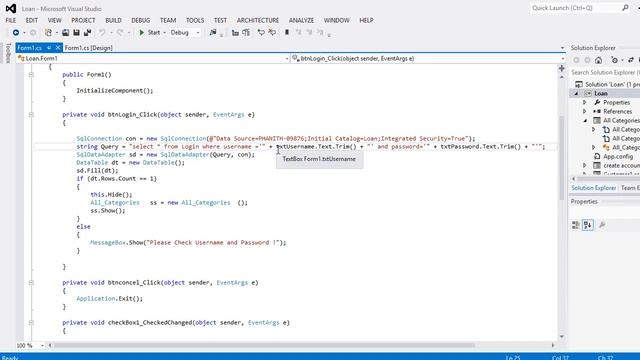The width and height of the screenshot is (640, 360).
Task: Save the current file with the Save icon
Action: click(76, 33)
